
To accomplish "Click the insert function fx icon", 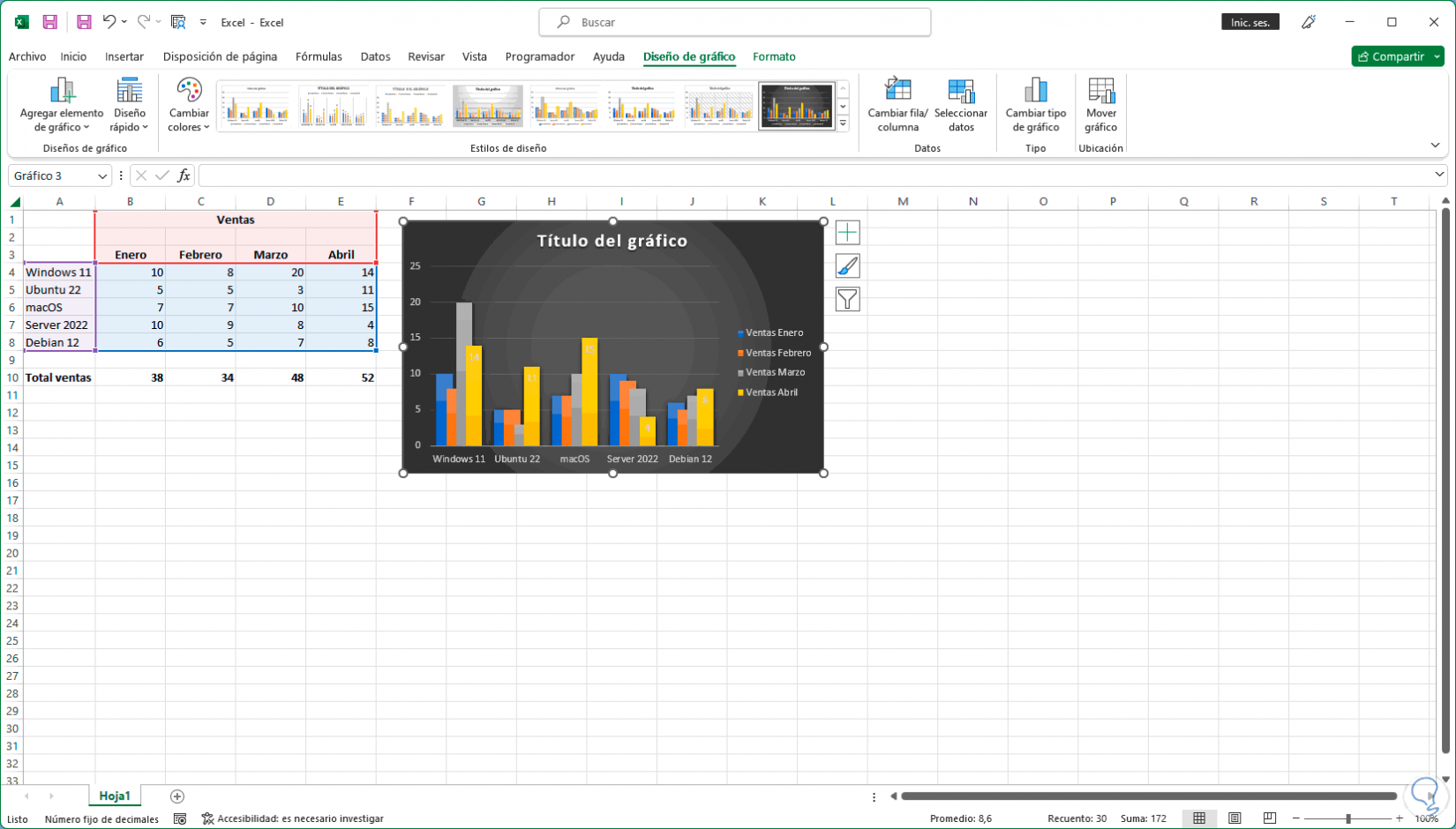I will pyautogui.click(x=184, y=176).
